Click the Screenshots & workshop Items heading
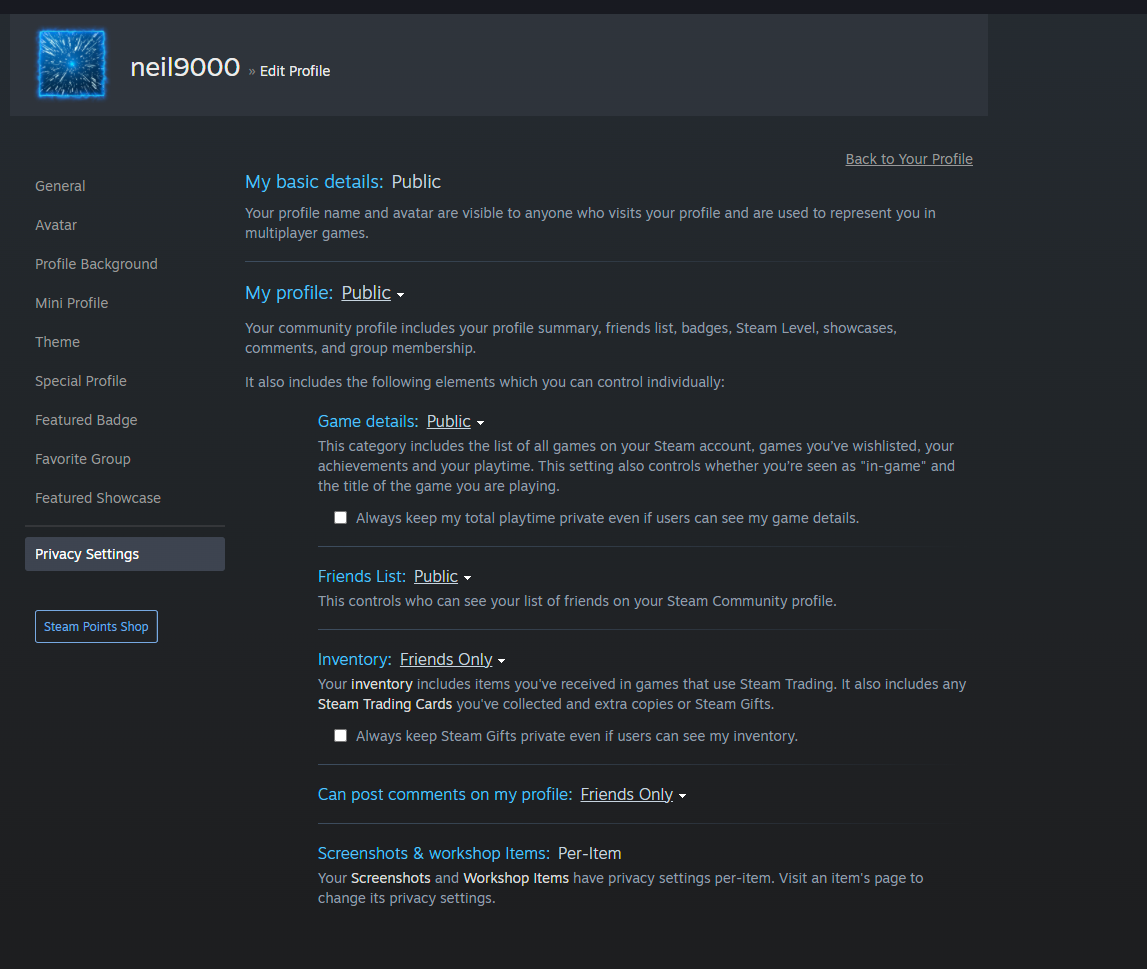This screenshot has height=969, width=1147. pos(434,853)
